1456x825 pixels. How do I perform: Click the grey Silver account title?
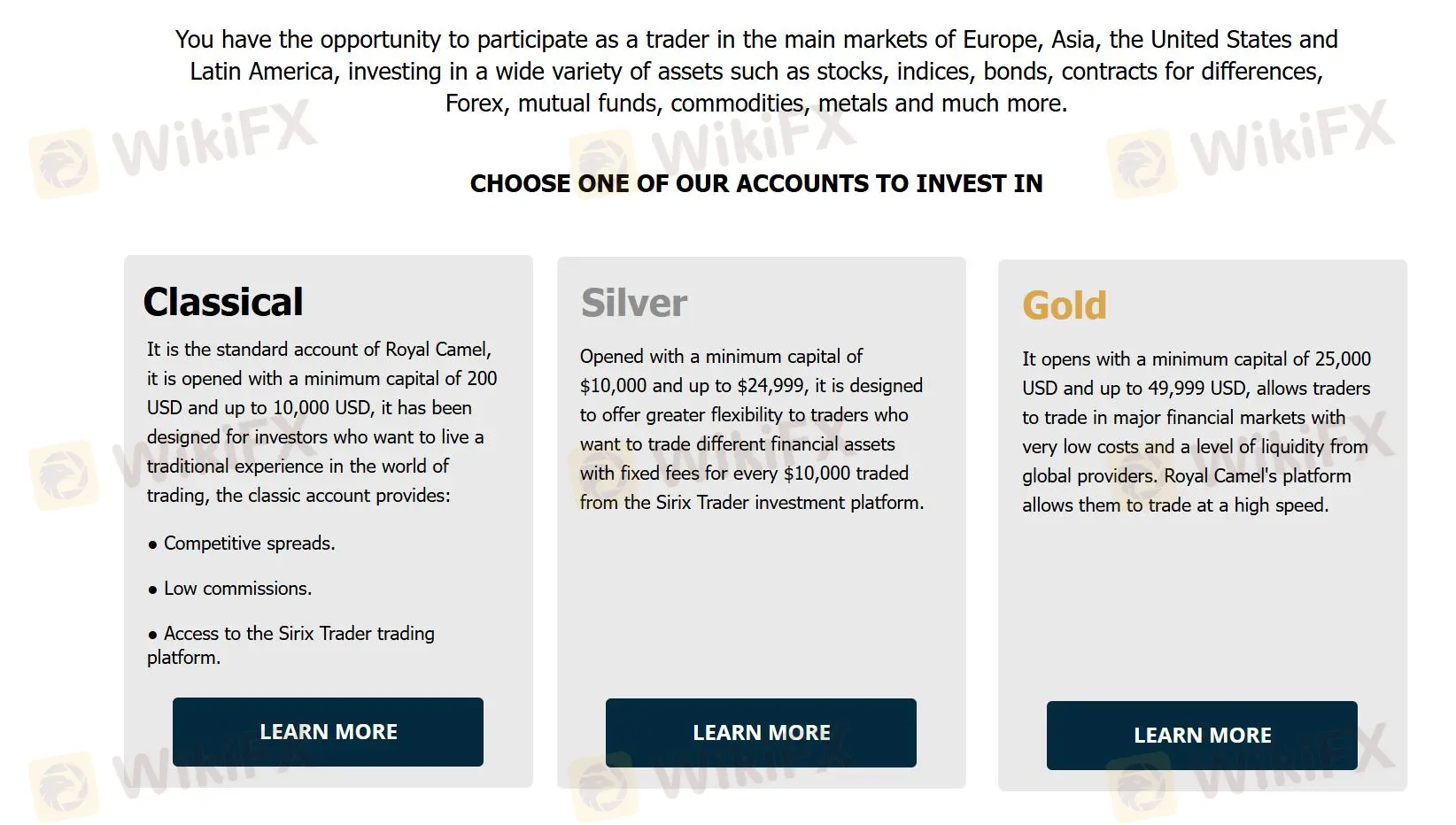pos(634,304)
